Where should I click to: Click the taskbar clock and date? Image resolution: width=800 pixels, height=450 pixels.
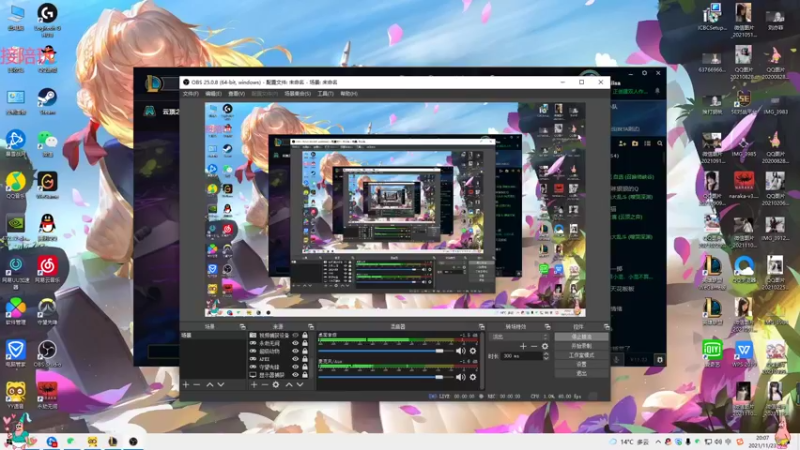pyautogui.click(x=762, y=442)
